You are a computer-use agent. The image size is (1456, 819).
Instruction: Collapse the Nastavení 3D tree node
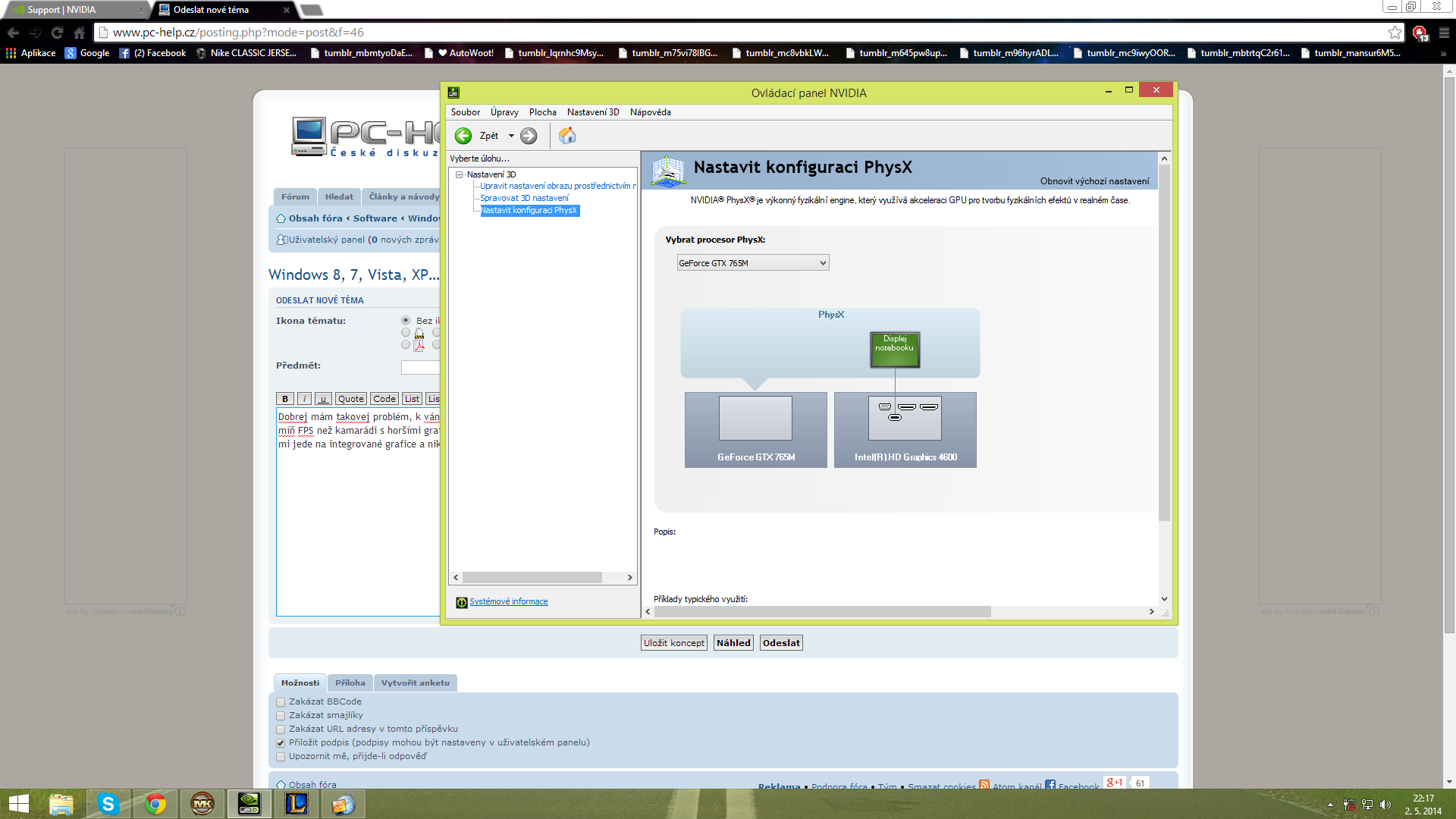pyautogui.click(x=459, y=174)
